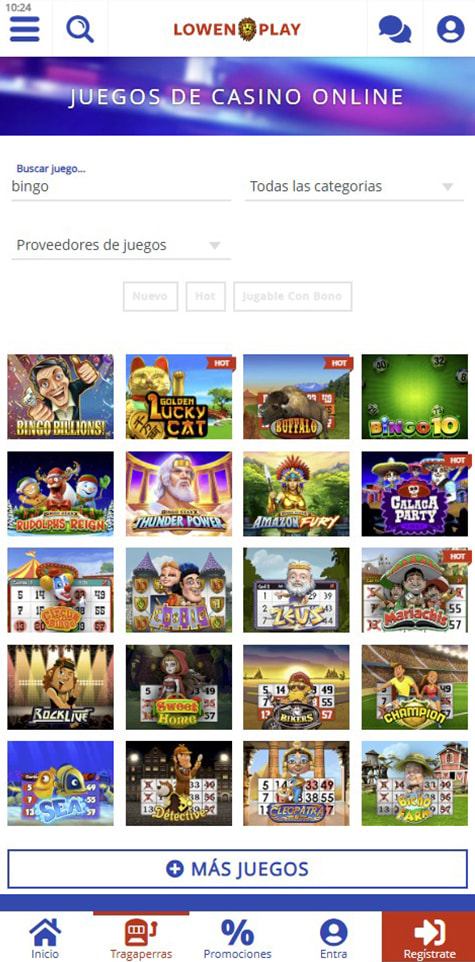
Task: Open the user profile icon at top
Action: click(450, 29)
